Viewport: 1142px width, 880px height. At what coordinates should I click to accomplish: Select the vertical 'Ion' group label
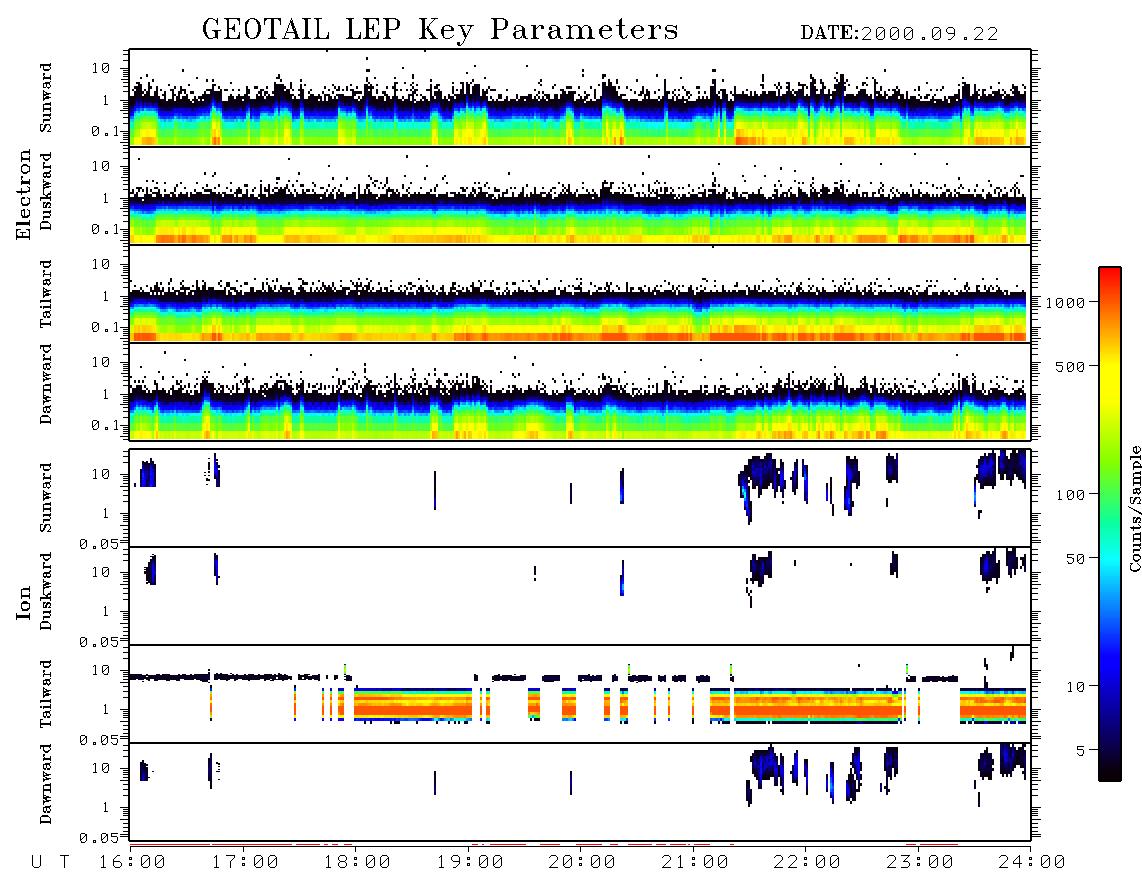(23, 602)
